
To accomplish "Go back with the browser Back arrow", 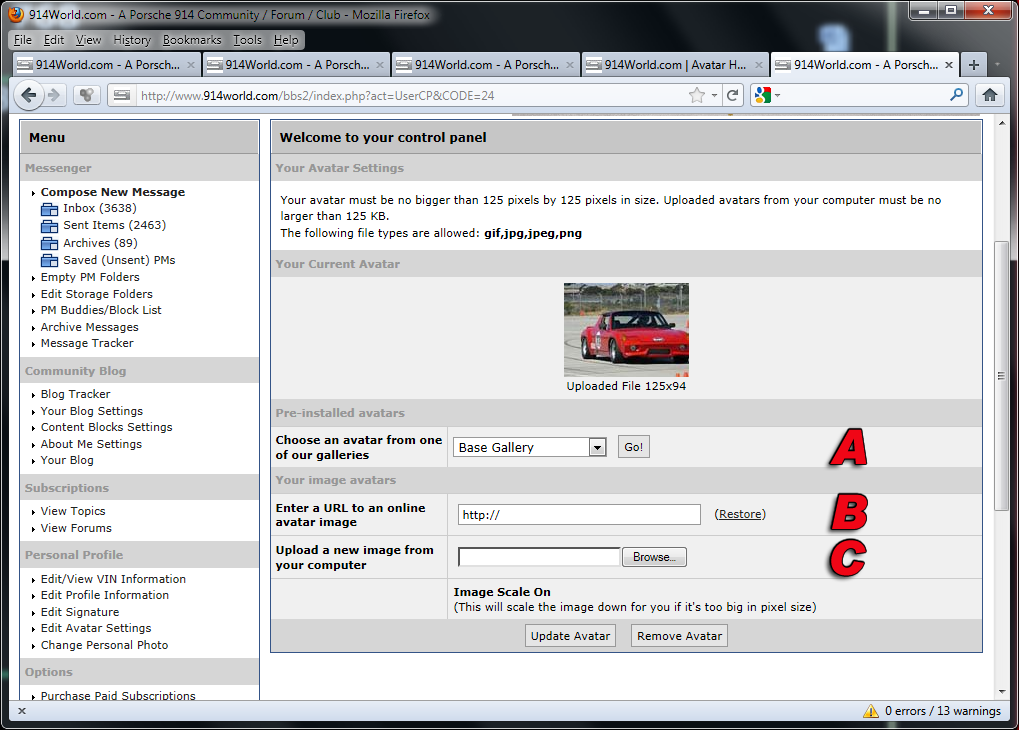I will click(28, 96).
